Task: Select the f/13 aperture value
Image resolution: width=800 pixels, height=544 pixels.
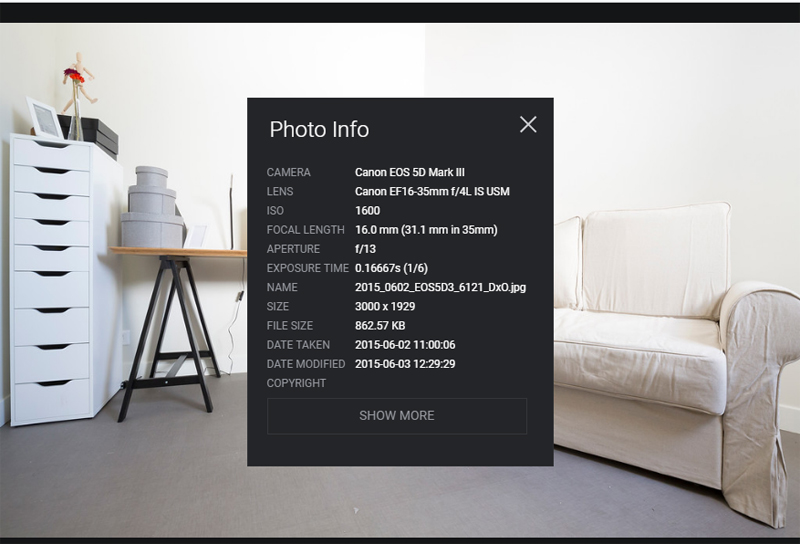Action: point(365,249)
